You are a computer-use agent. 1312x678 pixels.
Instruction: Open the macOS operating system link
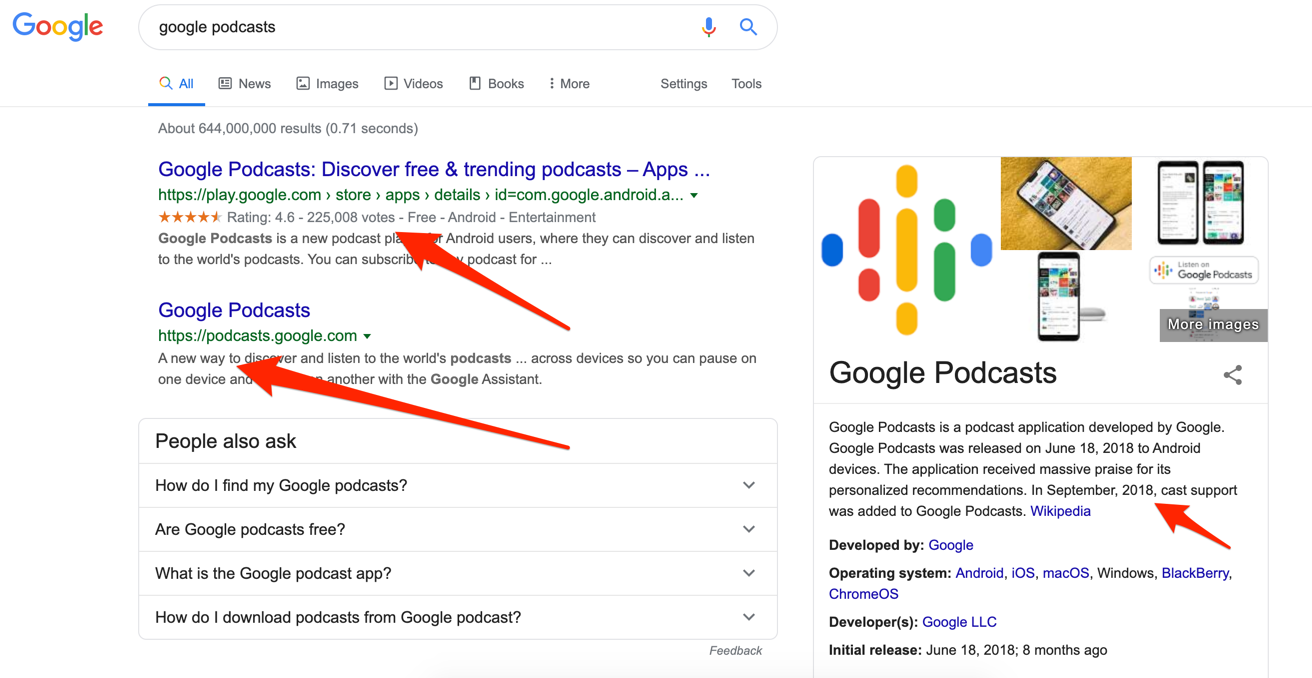tap(1066, 573)
